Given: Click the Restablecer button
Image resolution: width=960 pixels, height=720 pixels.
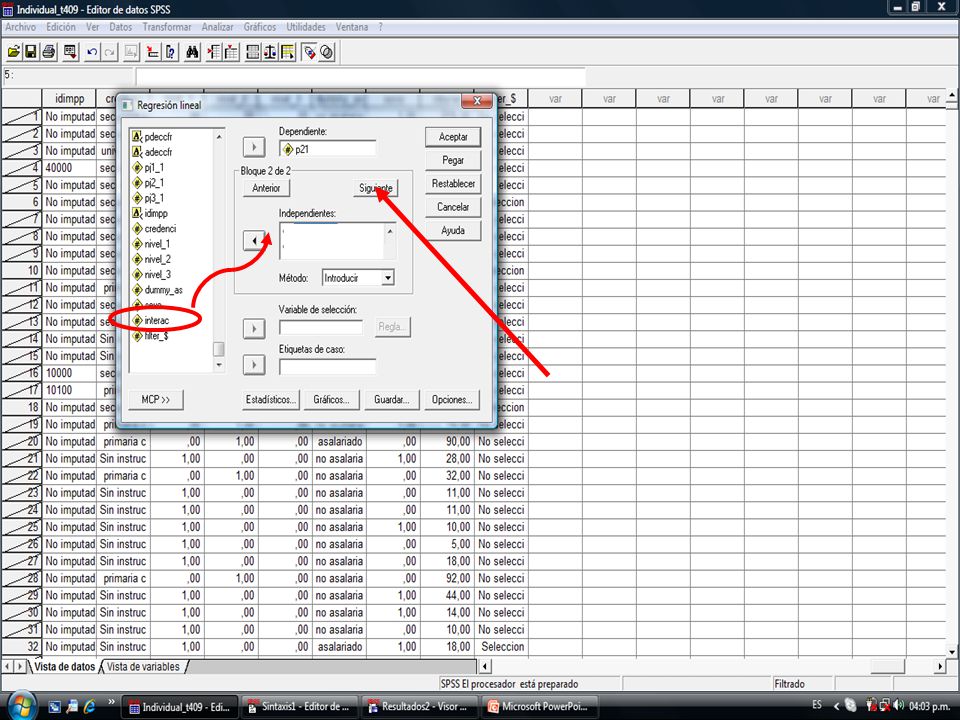Looking at the screenshot, I should [453, 184].
